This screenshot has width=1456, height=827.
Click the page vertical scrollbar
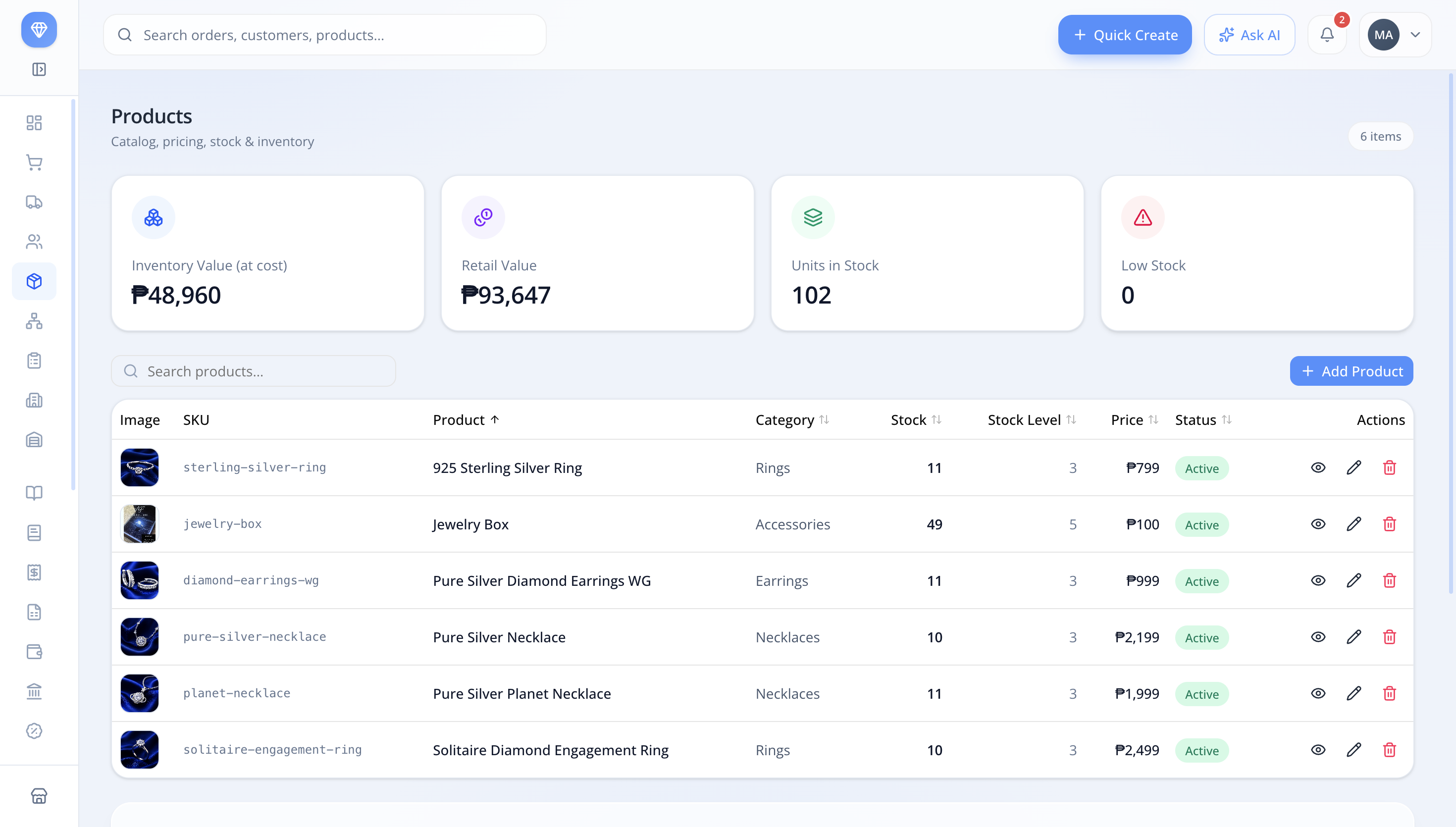pos(1451,333)
